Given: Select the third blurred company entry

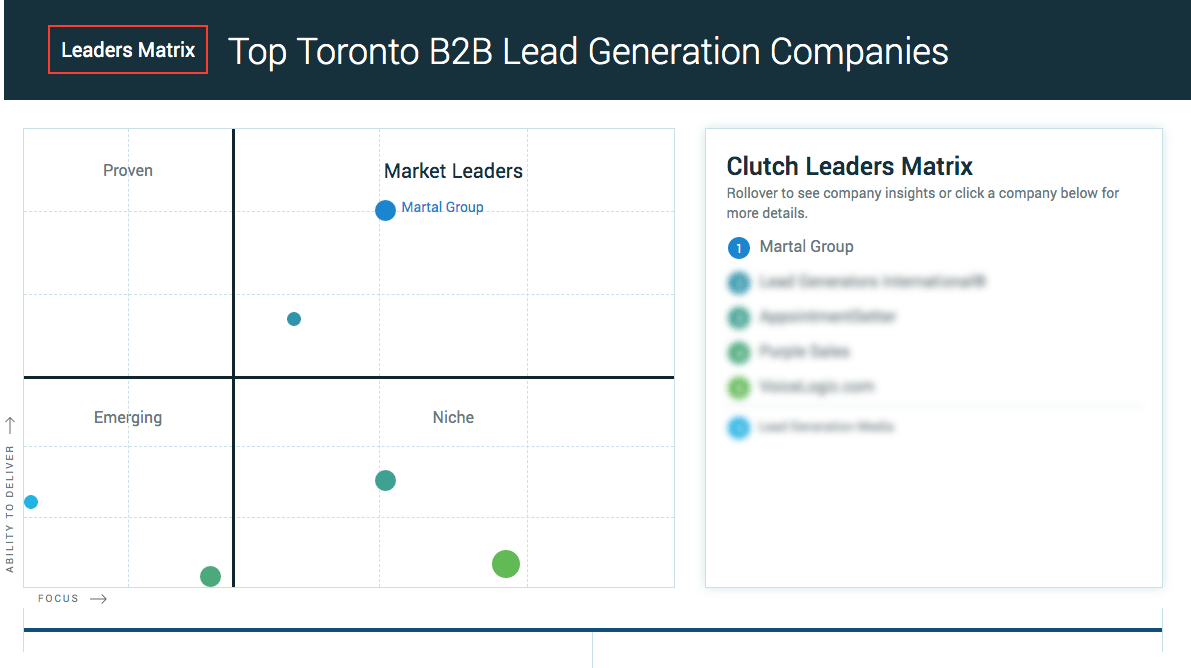Looking at the screenshot, I should click(812, 317).
